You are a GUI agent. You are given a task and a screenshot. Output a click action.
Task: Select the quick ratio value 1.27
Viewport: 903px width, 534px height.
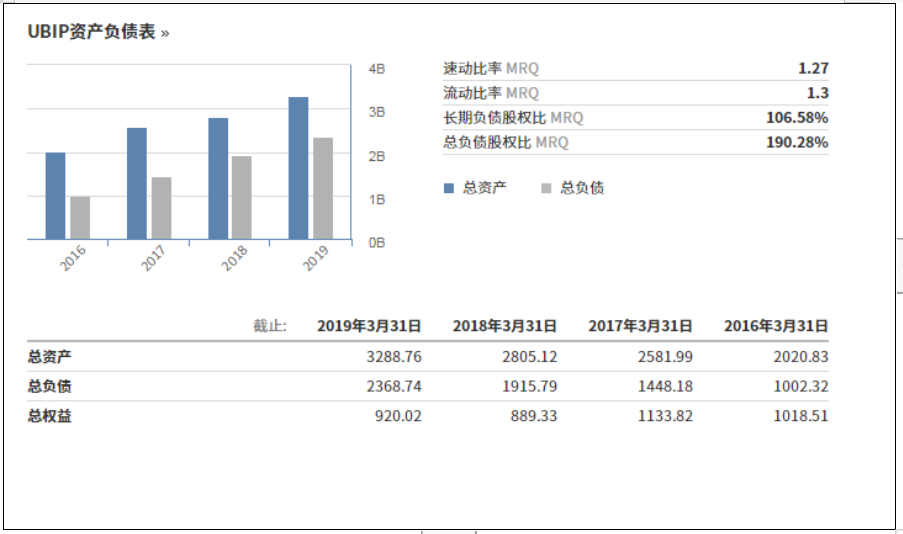[813, 69]
